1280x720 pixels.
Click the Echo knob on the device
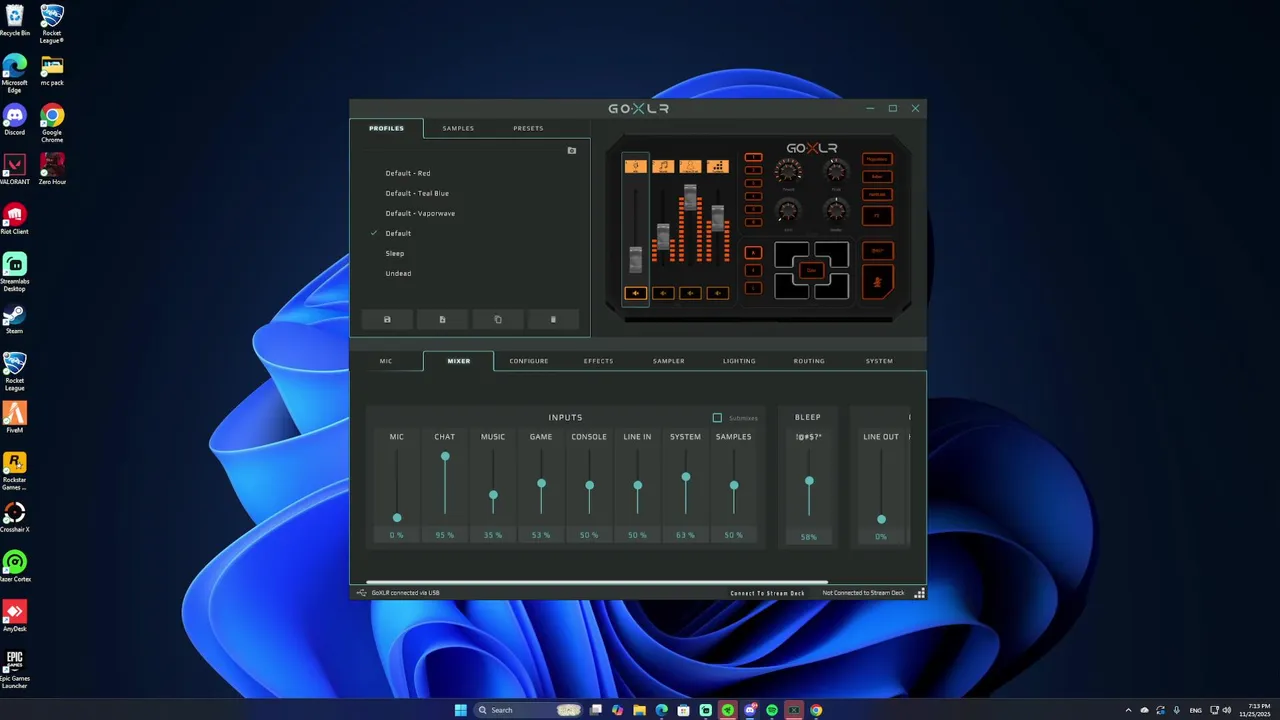(x=788, y=211)
